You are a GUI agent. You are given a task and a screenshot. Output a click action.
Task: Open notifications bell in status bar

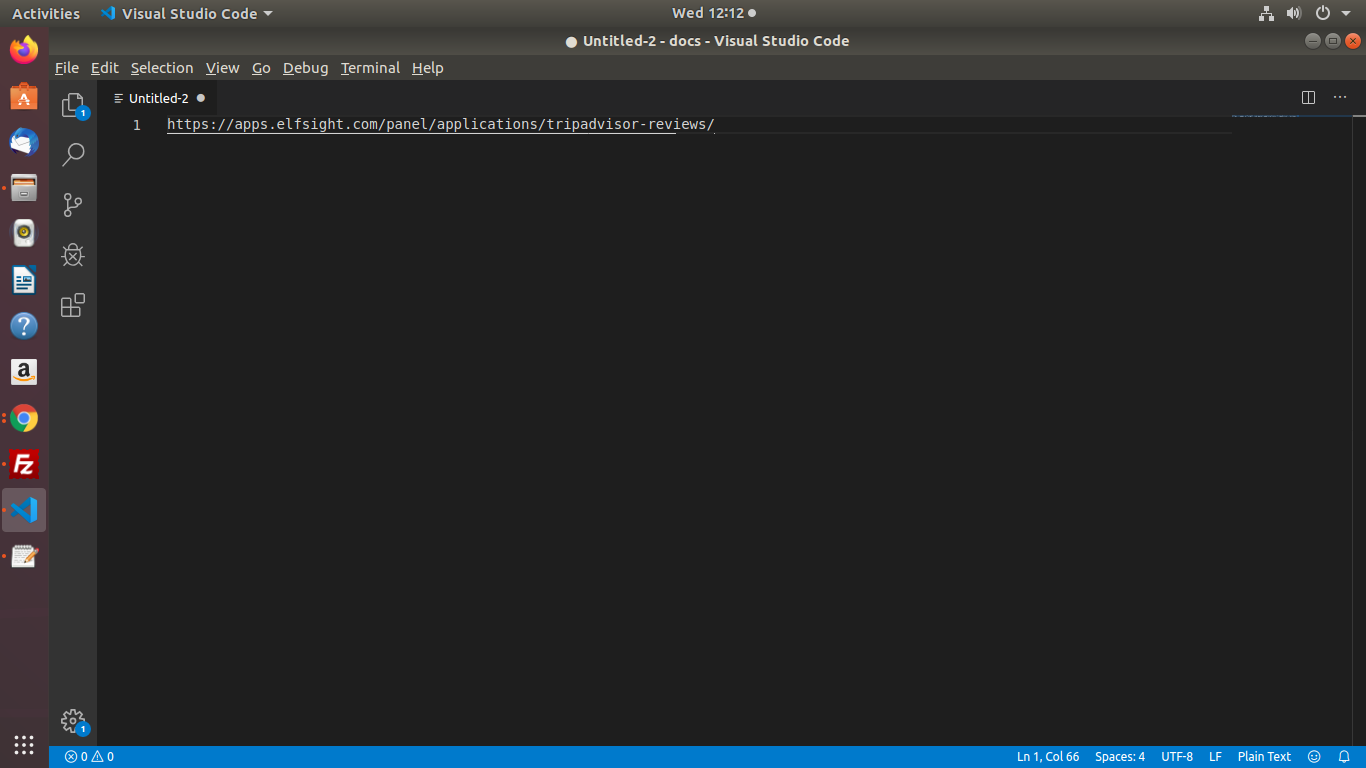[1344, 757]
